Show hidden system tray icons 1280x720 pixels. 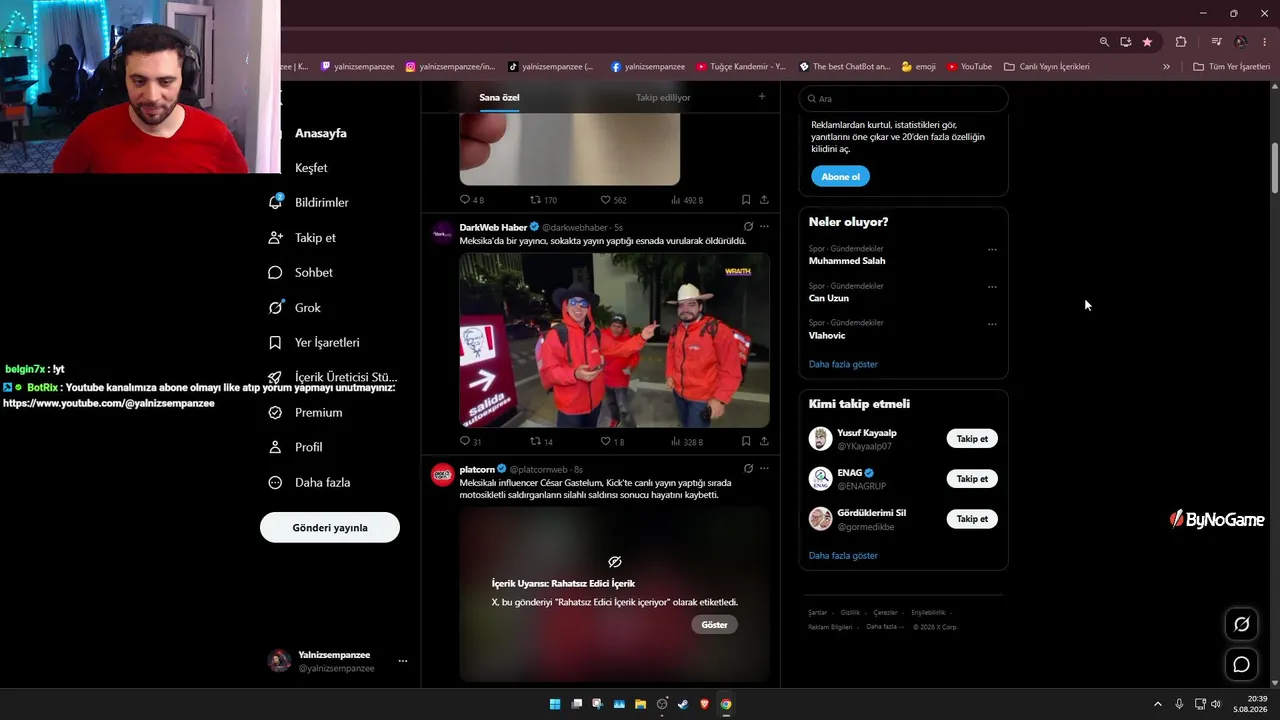click(x=1158, y=704)
